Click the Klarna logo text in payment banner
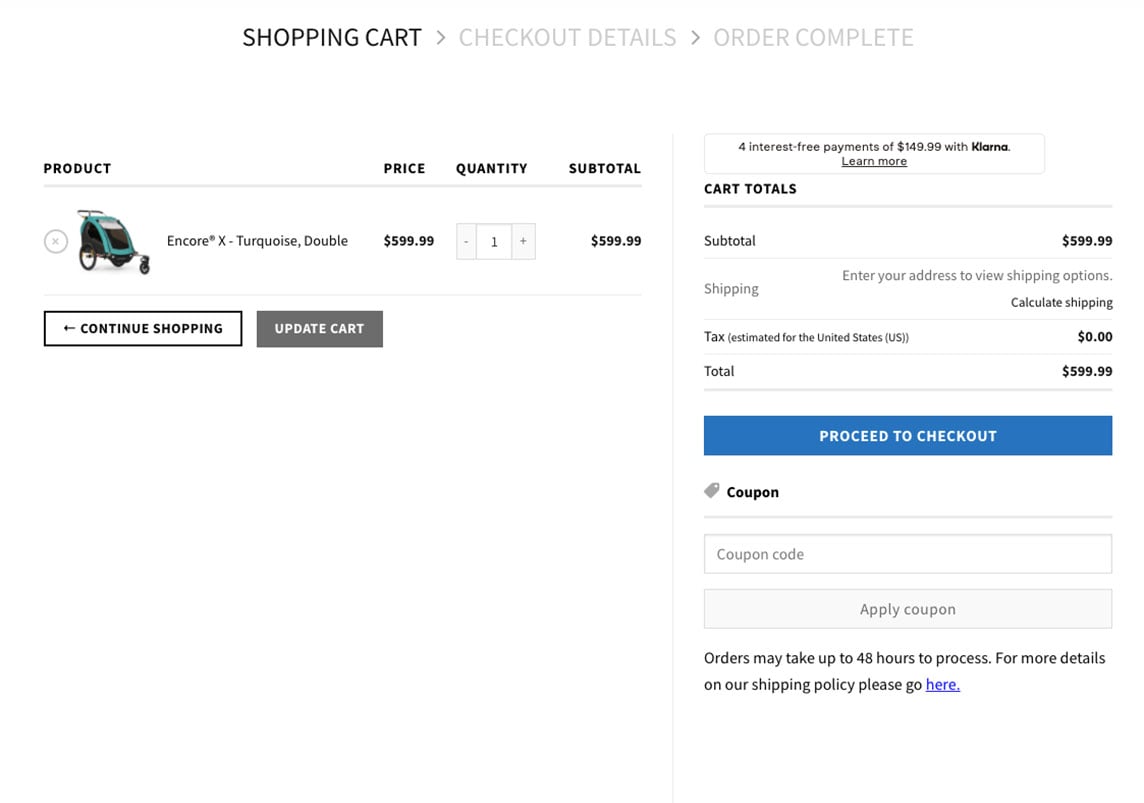Viewport: 1144px width, 803px height. [990, 147]
